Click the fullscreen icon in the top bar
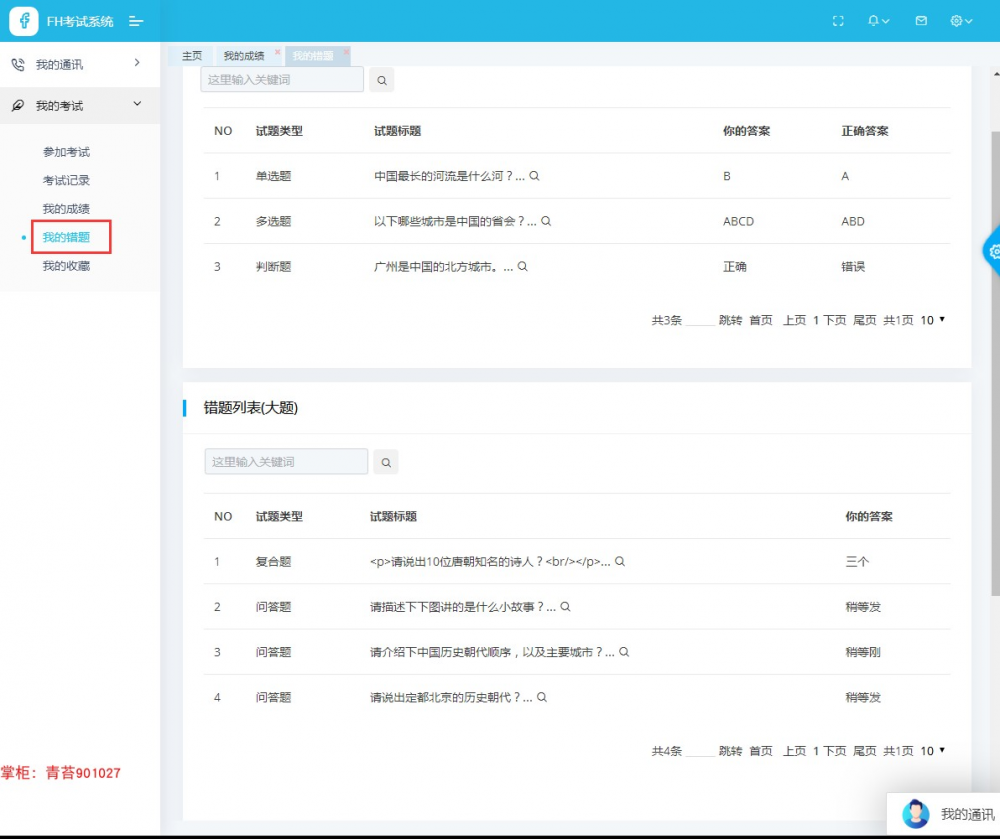This screenshot has width=1000, height=839. [838, 21]
